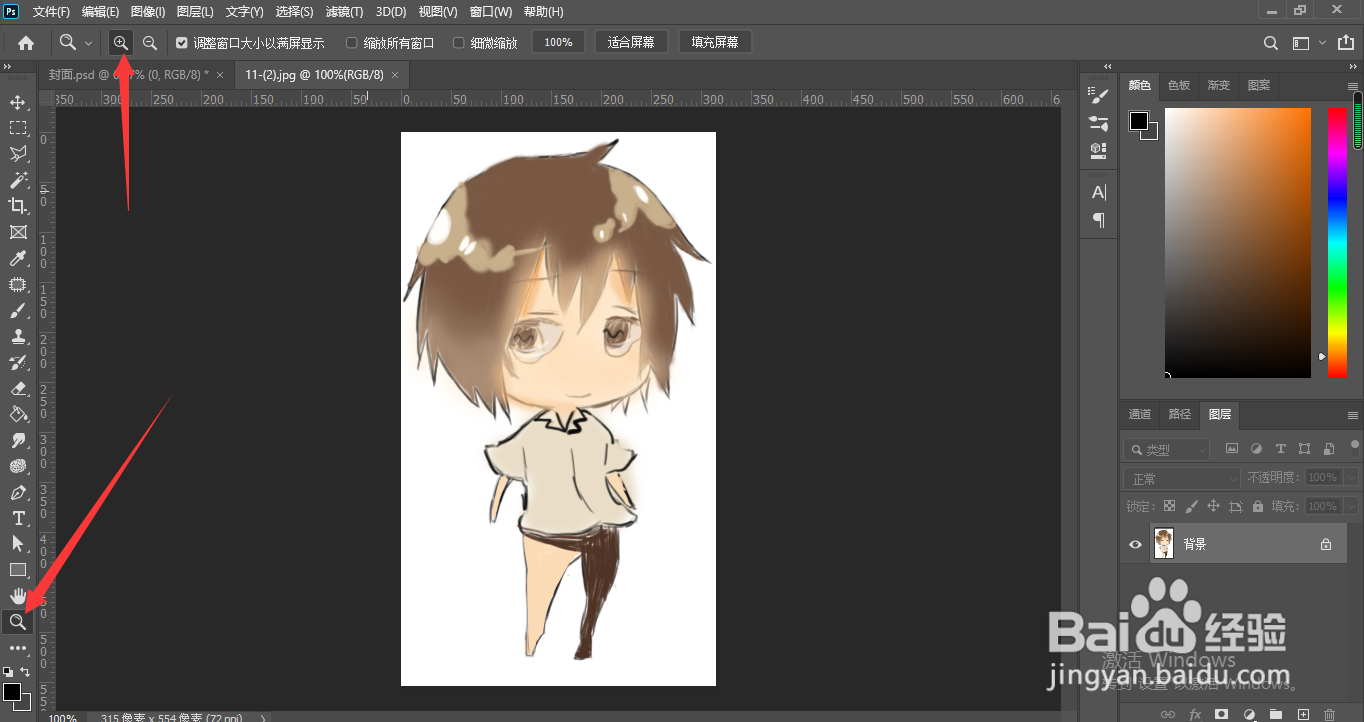Toggle lock position
Screen dimensions: 1364x722
(x=1213, y=506)
